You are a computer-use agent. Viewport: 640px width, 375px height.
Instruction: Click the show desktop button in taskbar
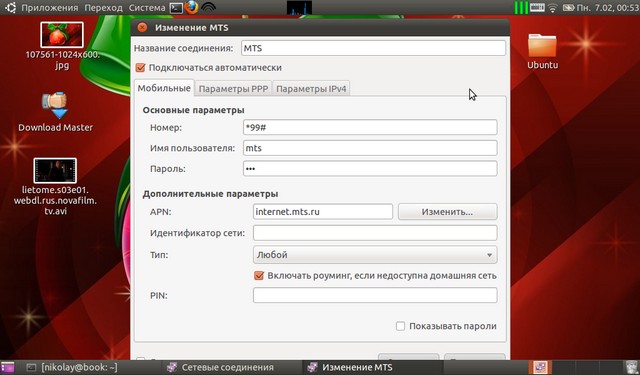coord(7,367)
